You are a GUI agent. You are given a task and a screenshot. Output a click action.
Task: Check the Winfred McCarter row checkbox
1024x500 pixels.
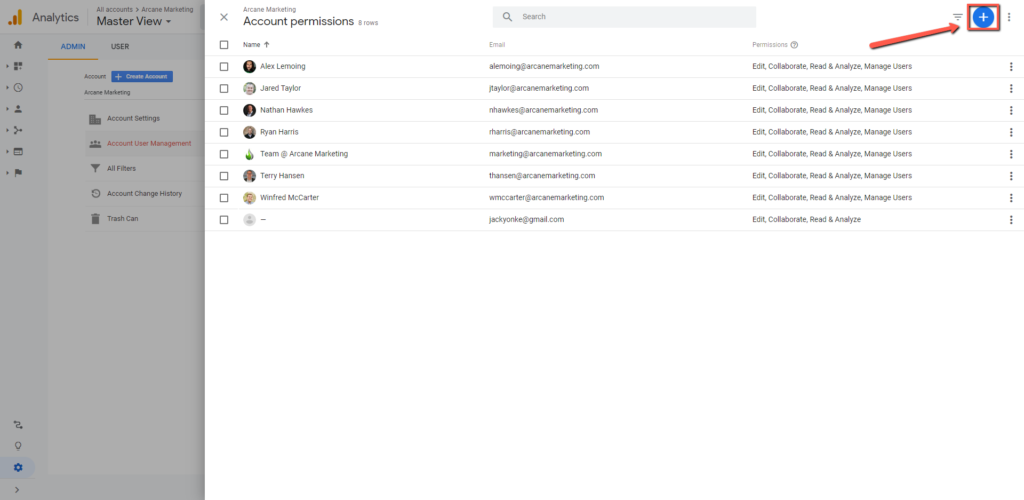click(x=224, y=198)
